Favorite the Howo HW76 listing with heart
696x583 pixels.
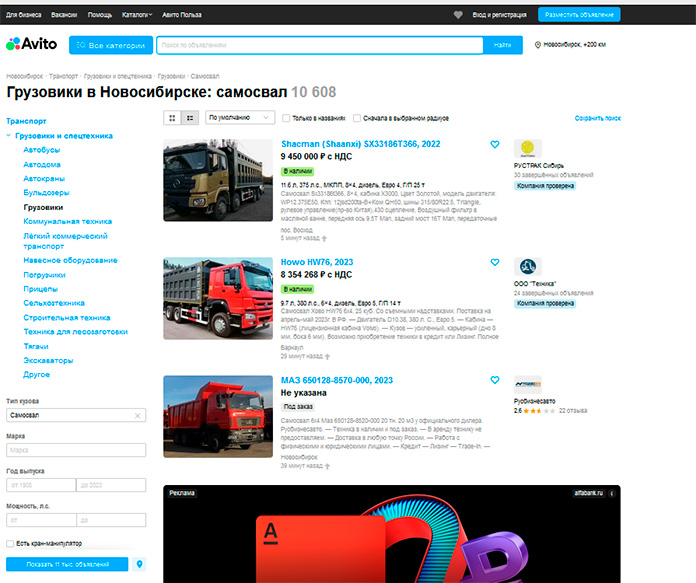coord(495,263)
